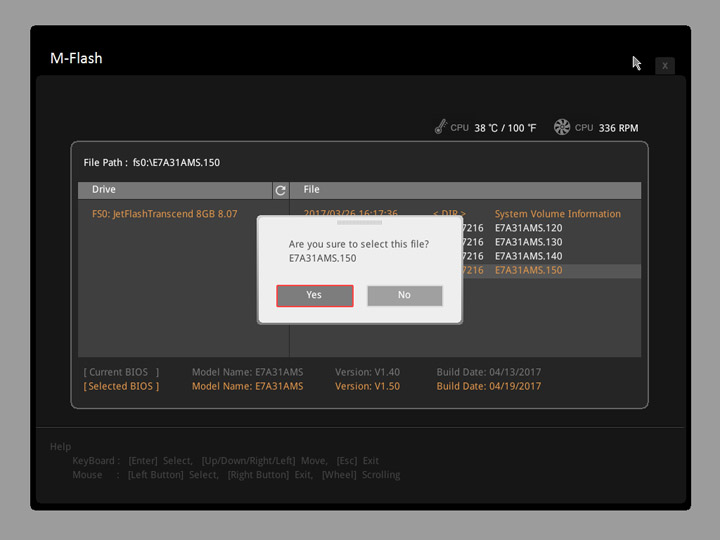Select file E7A31AMS.130

point(528,242)
